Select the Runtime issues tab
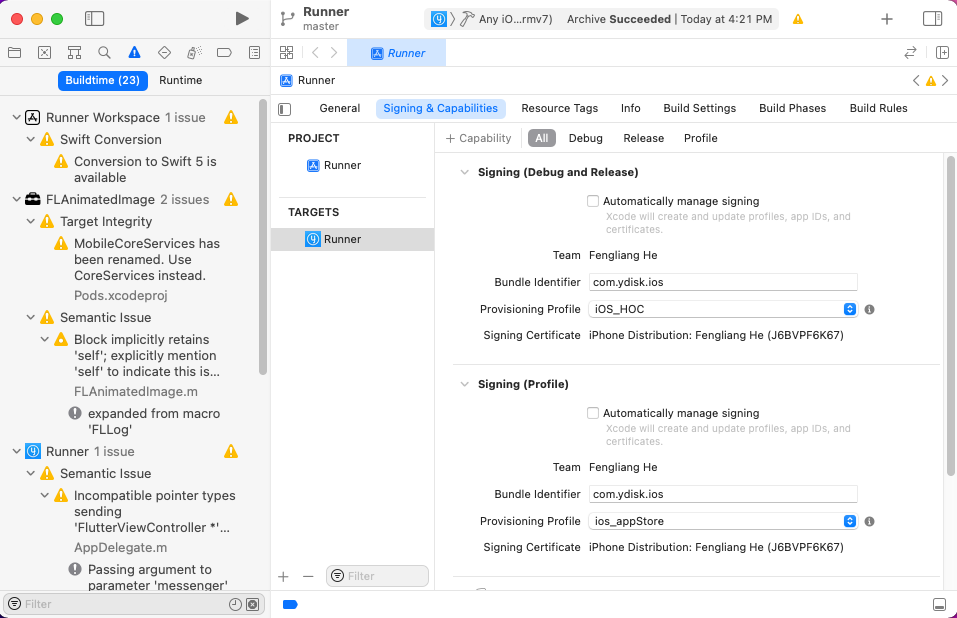Image resolution: width=957 pixels, height=618 pixels. click(x=180, y=80)
